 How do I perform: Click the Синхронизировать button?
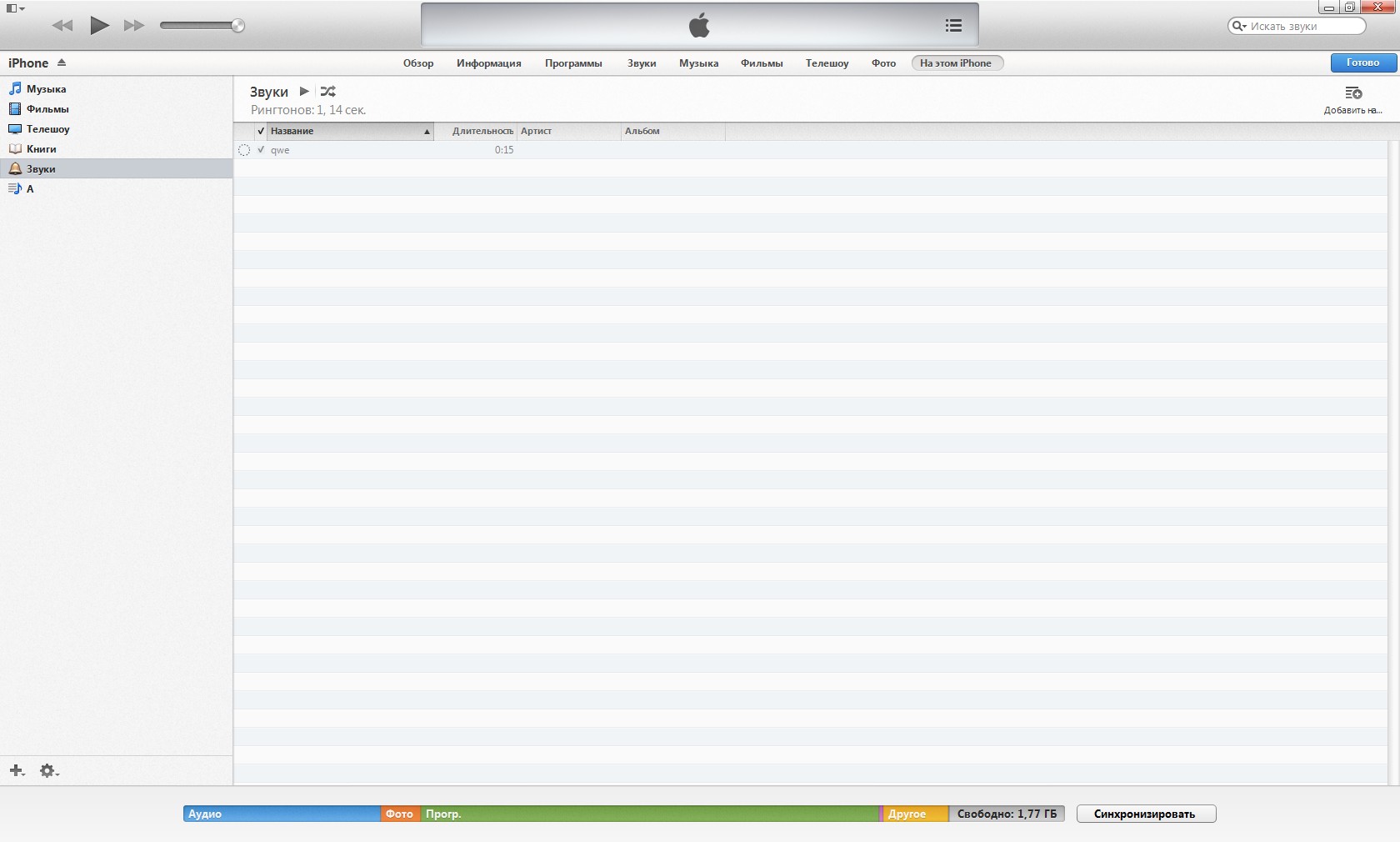click(x=1146, y=814)
